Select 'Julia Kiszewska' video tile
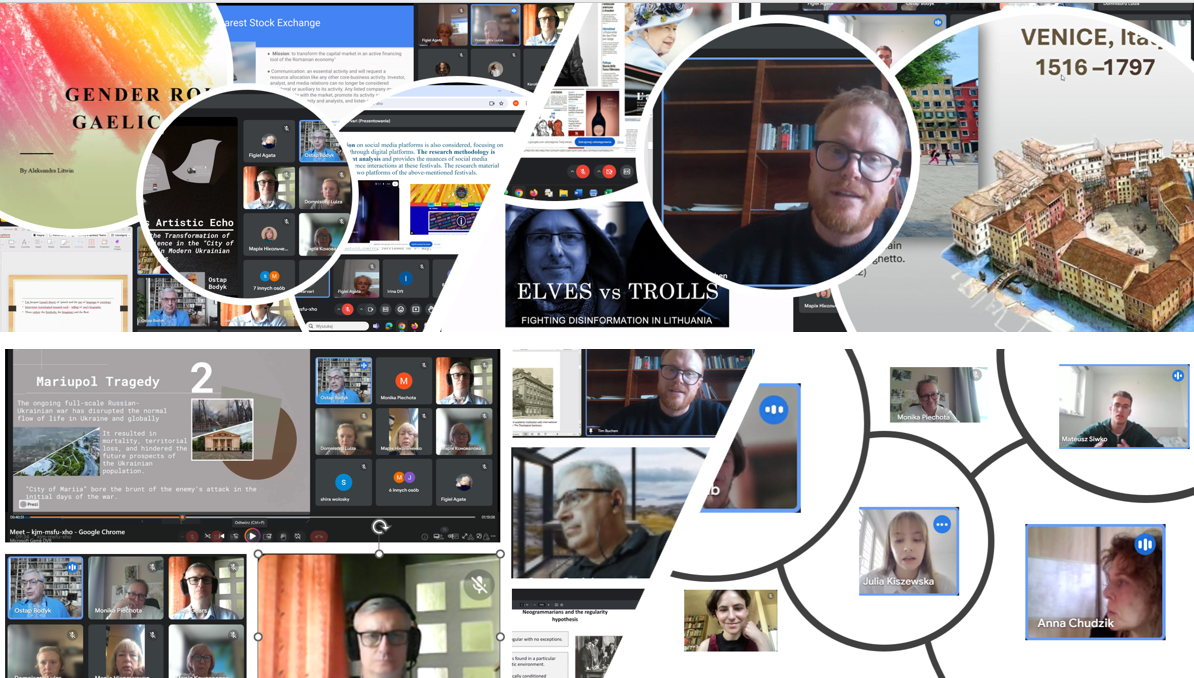This screenshot has height=678, width=1194. pos(908,551)
